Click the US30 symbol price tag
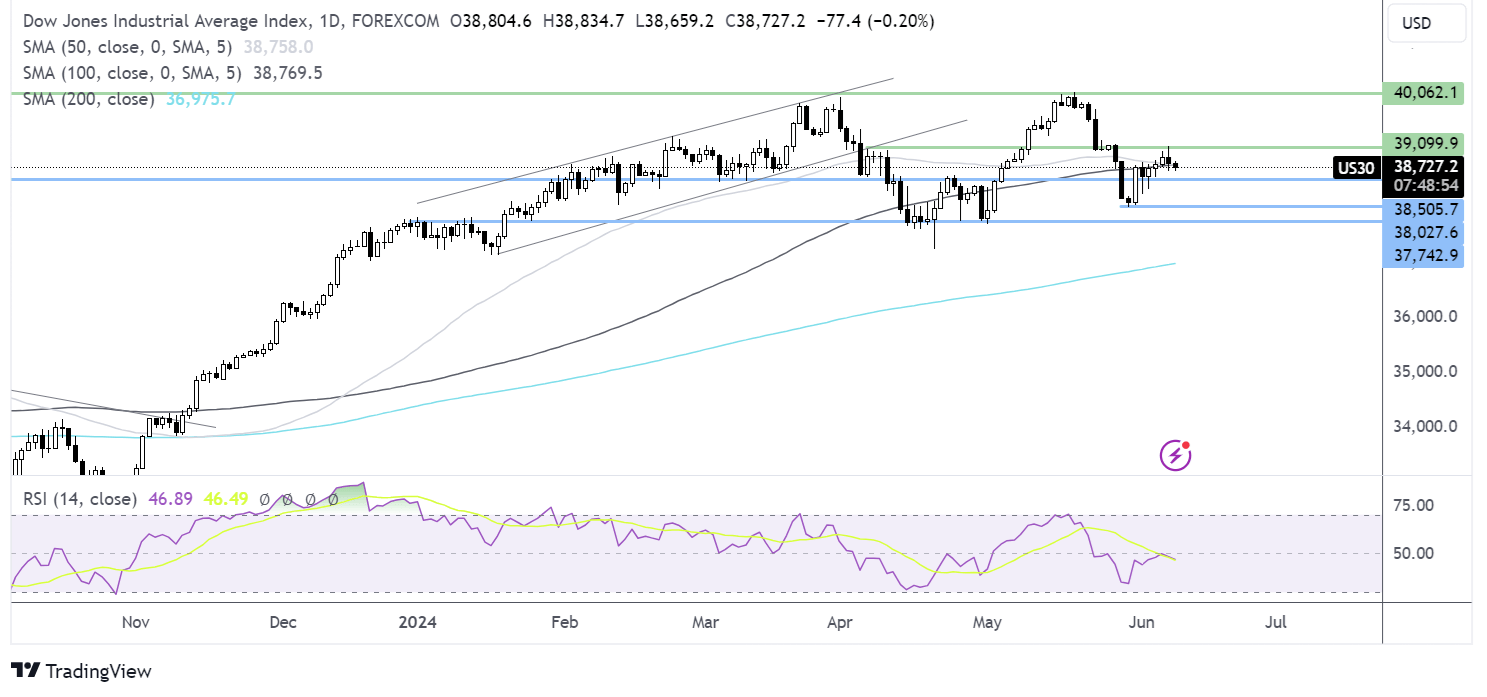 [1355, 168]
